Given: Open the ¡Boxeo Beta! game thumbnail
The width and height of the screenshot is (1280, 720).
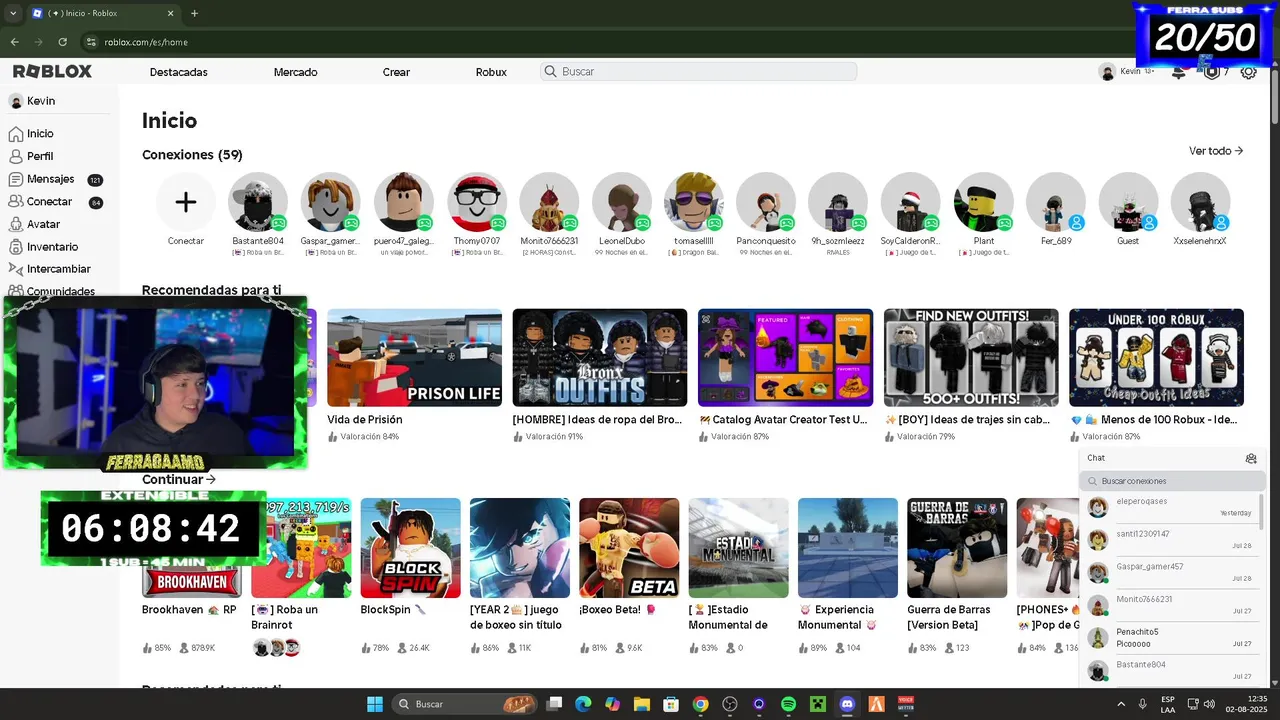Looking at the screenshot, I should coord(629,548).
